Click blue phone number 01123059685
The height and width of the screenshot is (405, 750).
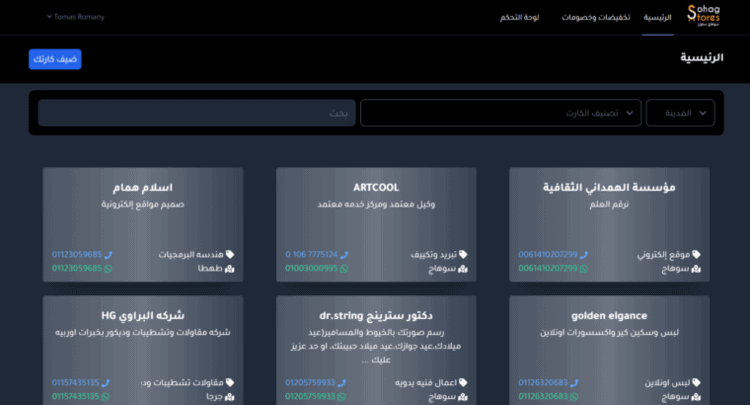pos(77,254)
